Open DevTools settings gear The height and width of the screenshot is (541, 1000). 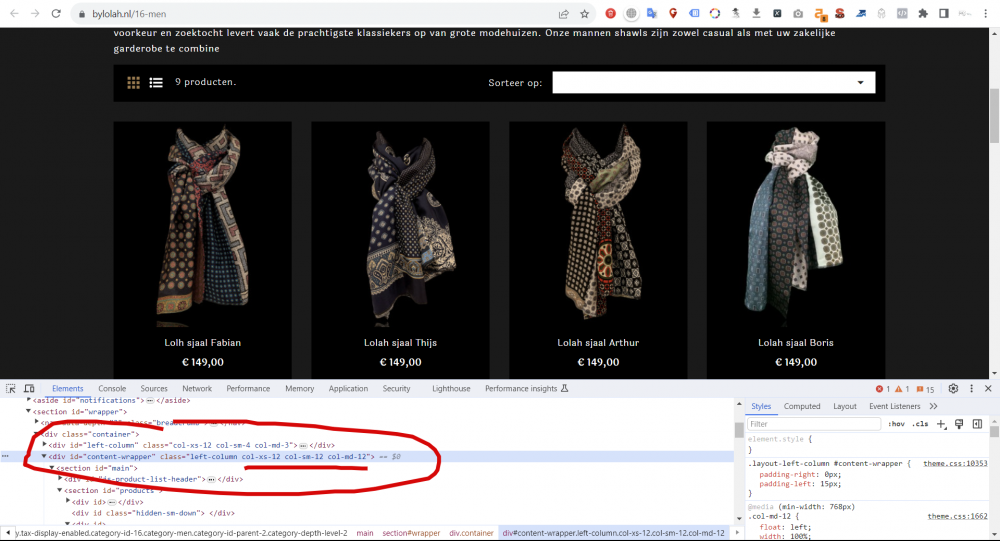click(953, 389)
